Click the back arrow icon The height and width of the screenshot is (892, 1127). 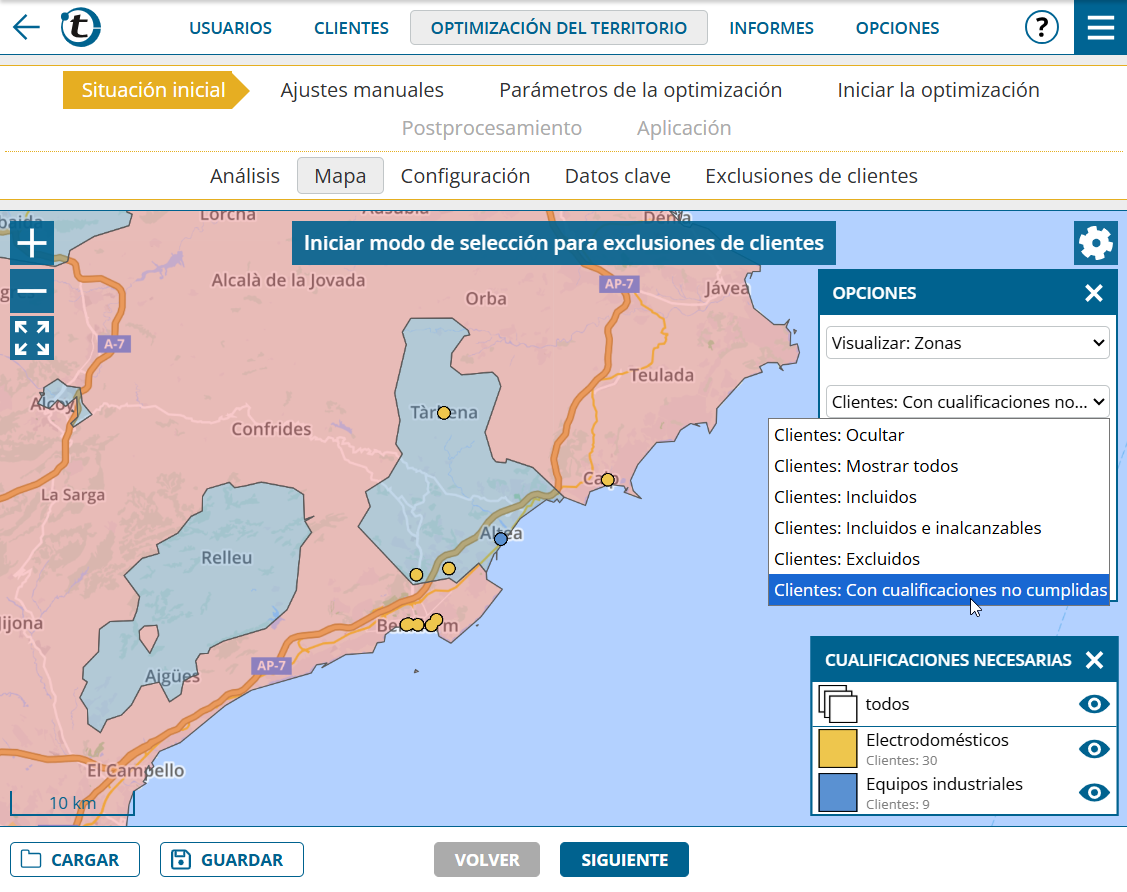26,27
